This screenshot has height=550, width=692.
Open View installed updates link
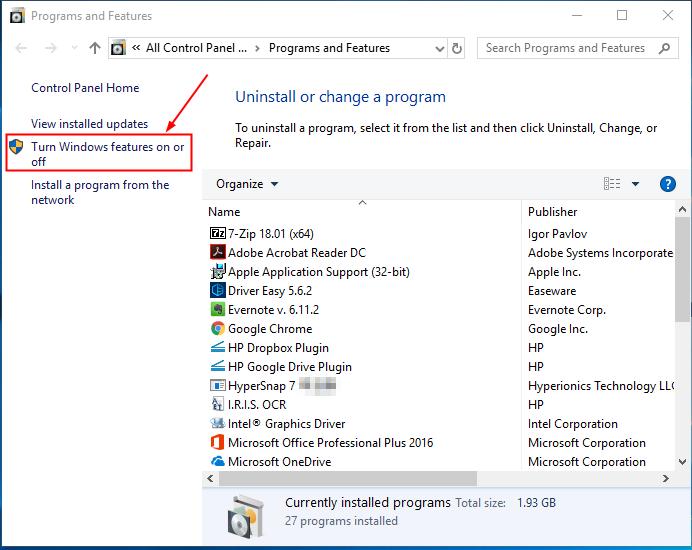tap(90, 124)
